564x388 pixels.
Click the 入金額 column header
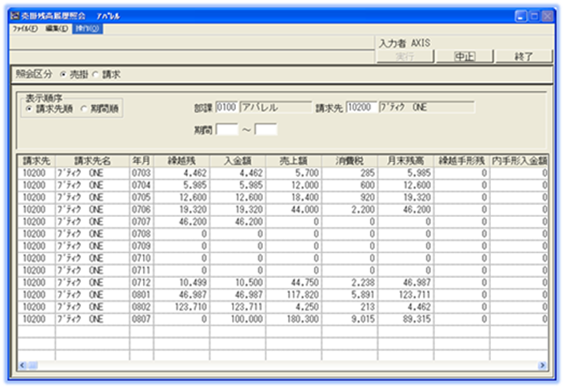(238, 161)
